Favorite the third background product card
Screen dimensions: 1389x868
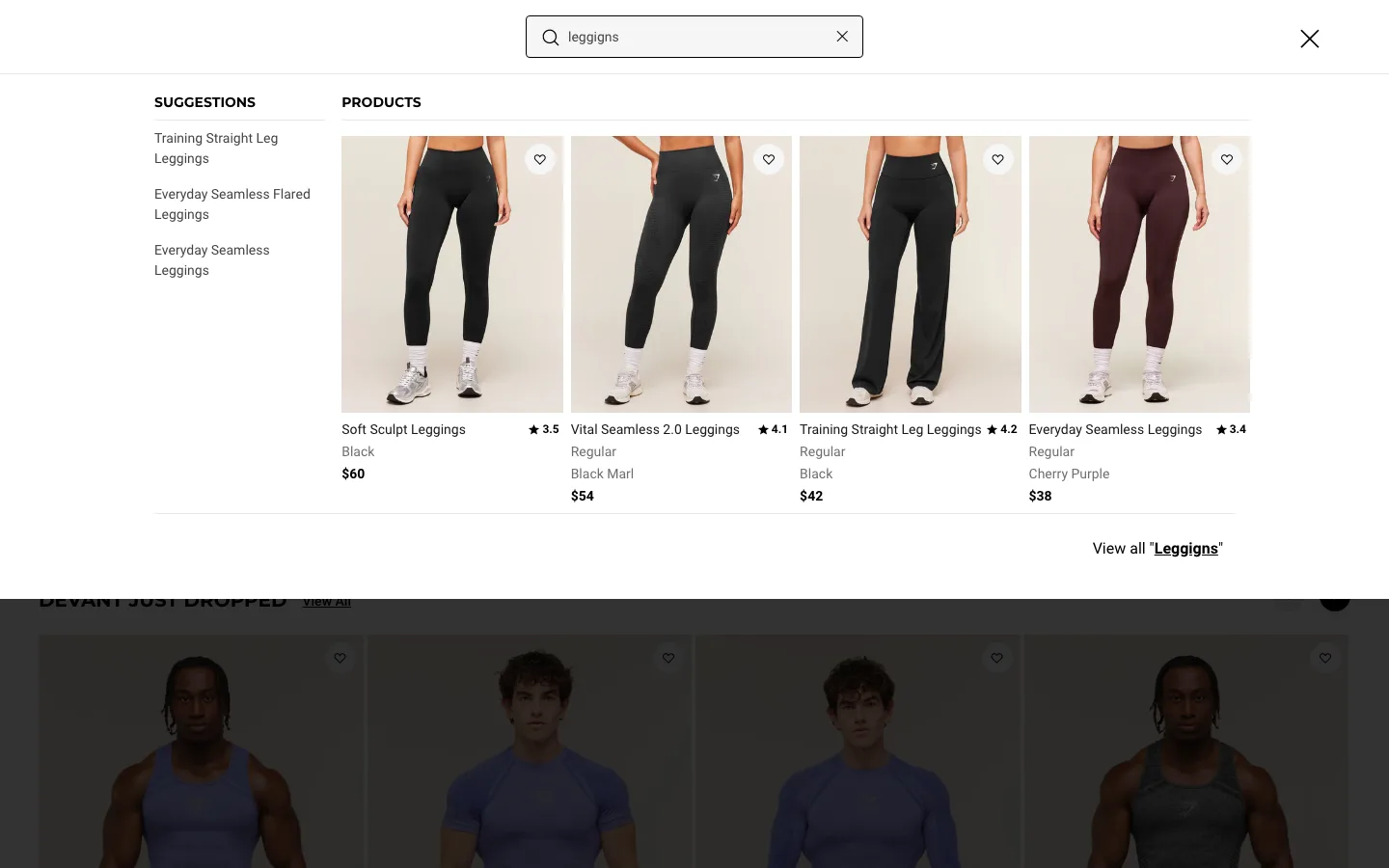pos(996,659)
